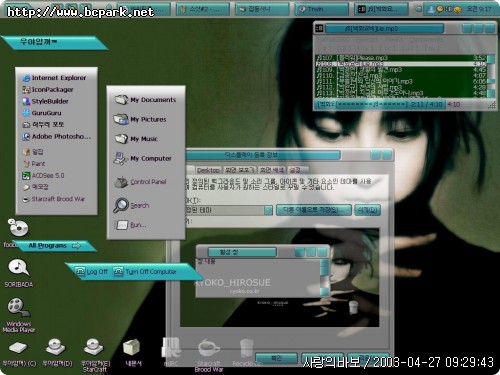Click Turn Off Computer
The width and height of the screenshot is (500, 375).
click(145, 272)
